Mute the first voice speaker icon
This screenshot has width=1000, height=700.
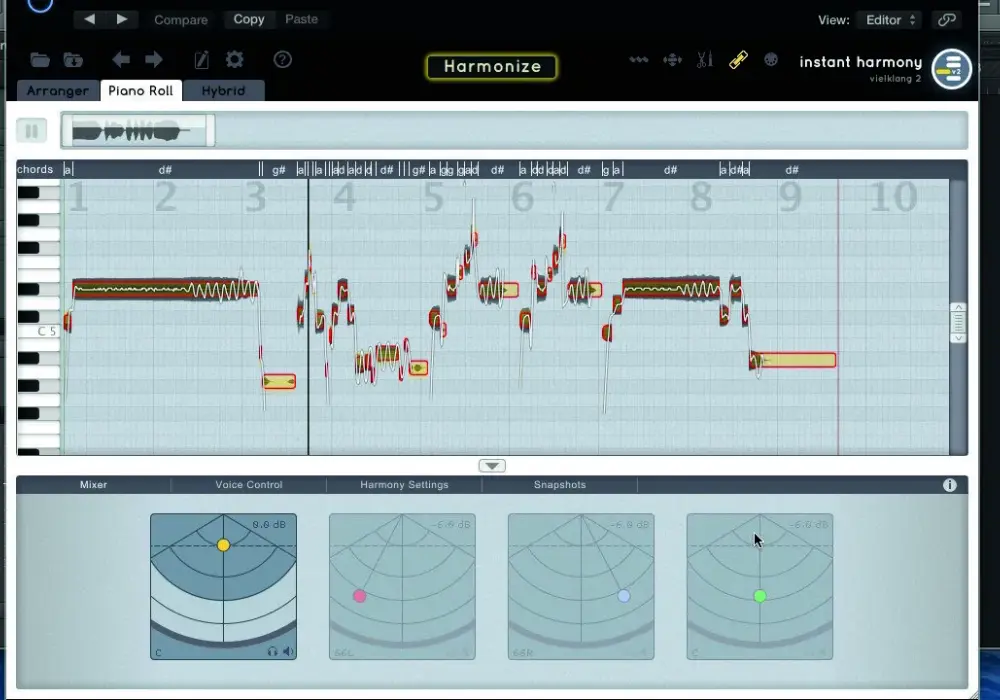click(288, 652)
